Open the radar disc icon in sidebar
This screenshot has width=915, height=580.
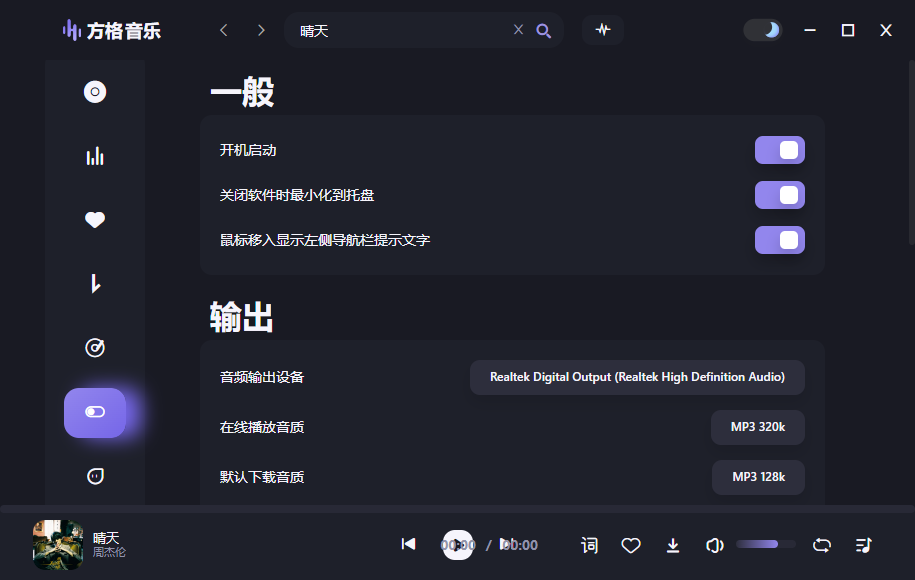coord(95,348)
